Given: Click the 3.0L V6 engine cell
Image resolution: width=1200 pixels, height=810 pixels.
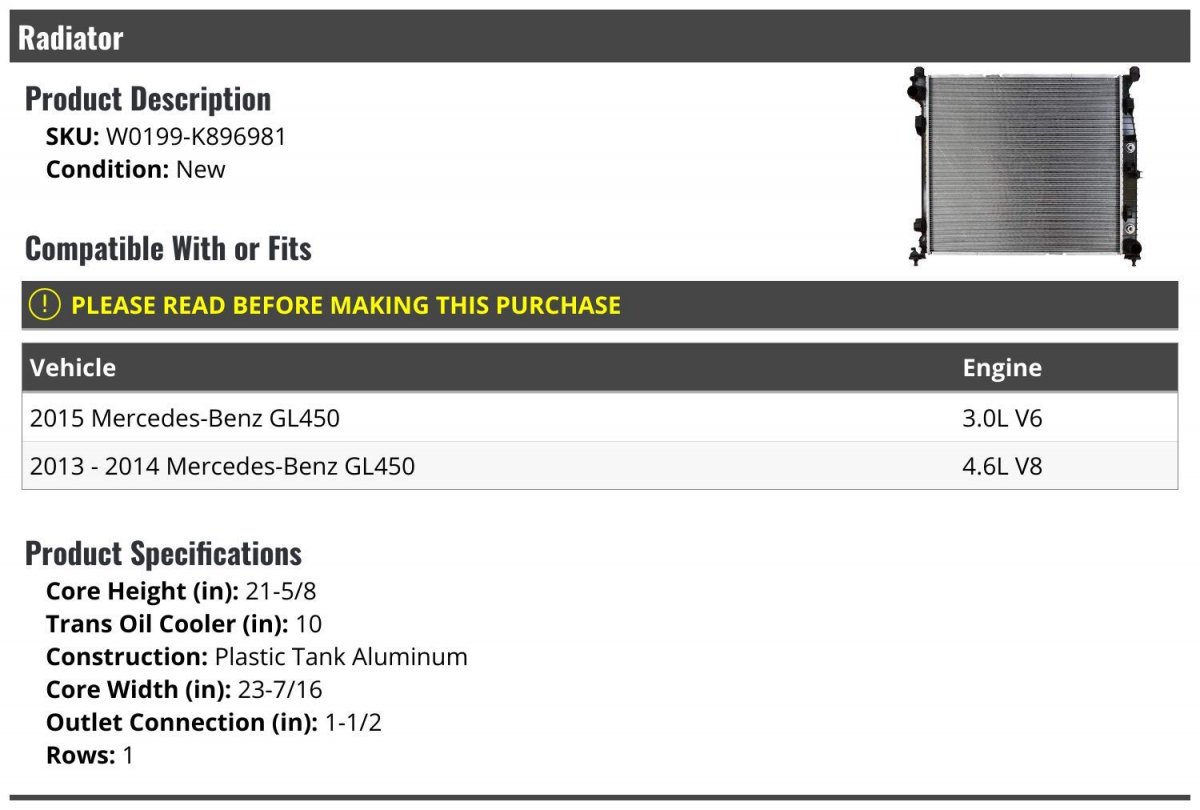Looking at the screenshot, I should coord(1002,418).
